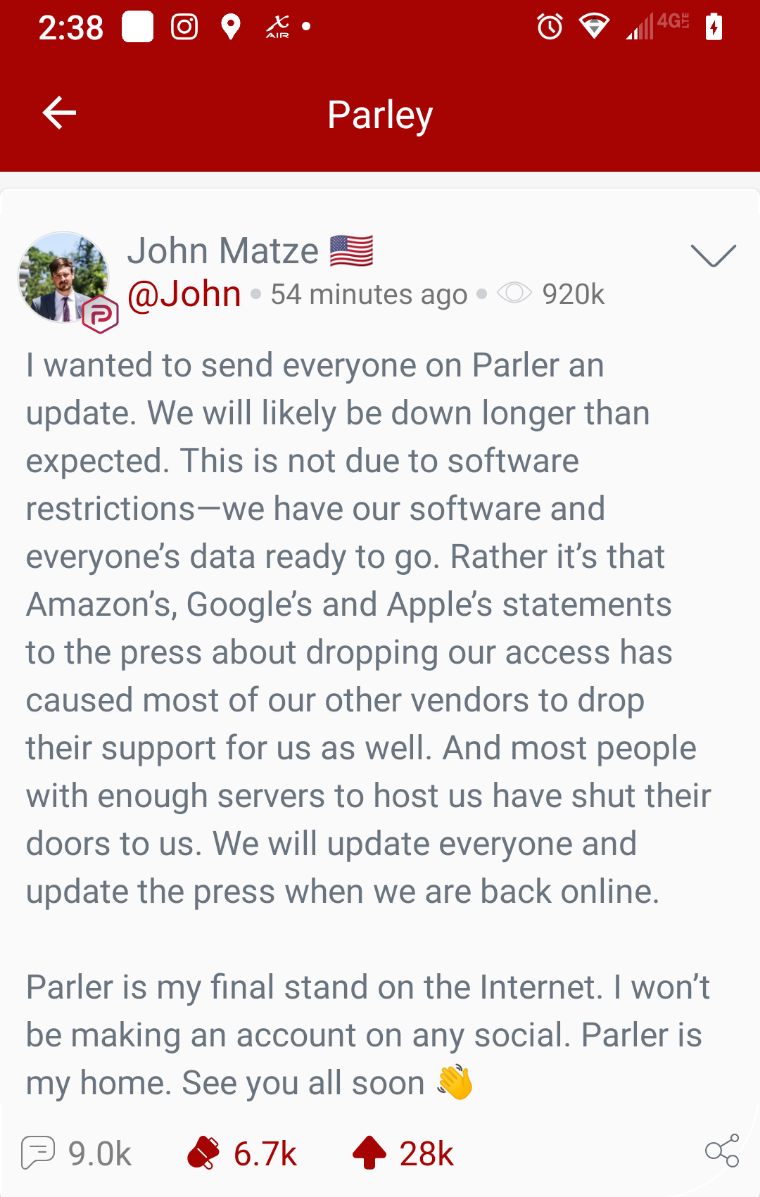Tap the Instagram notification icon in status bar
760x1197 pixels.
(x=185, y=27)
